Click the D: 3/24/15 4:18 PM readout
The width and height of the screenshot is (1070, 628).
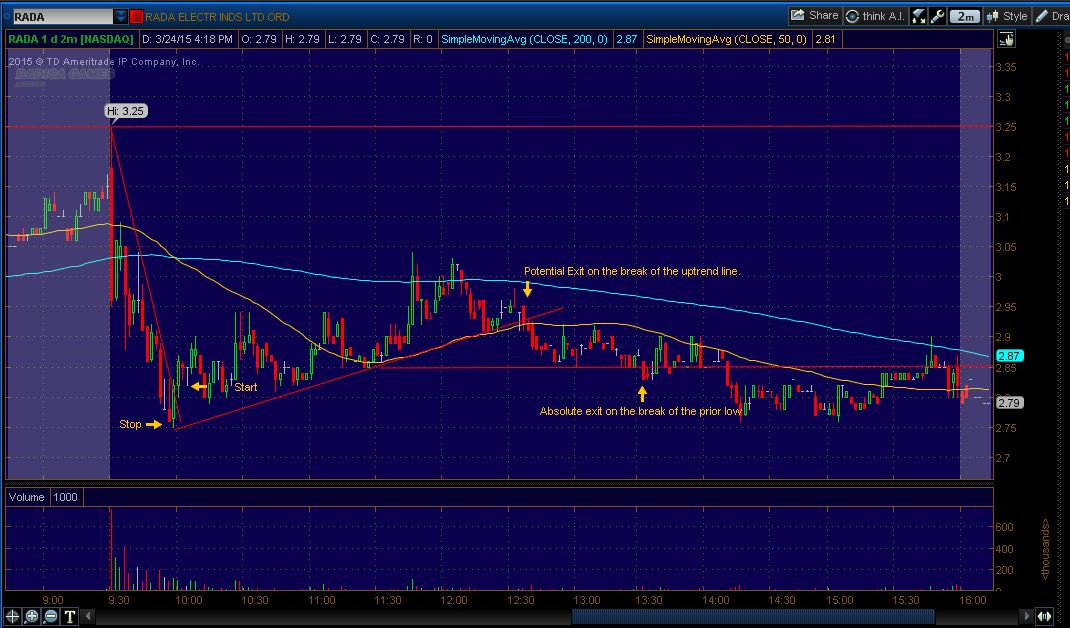pyautogui.click(x=187, y=40)
